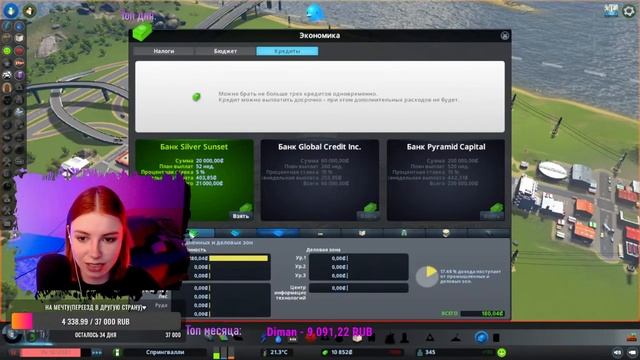
Task: Click the blue Chirper bird icon
Action: [x=315, y=12]
